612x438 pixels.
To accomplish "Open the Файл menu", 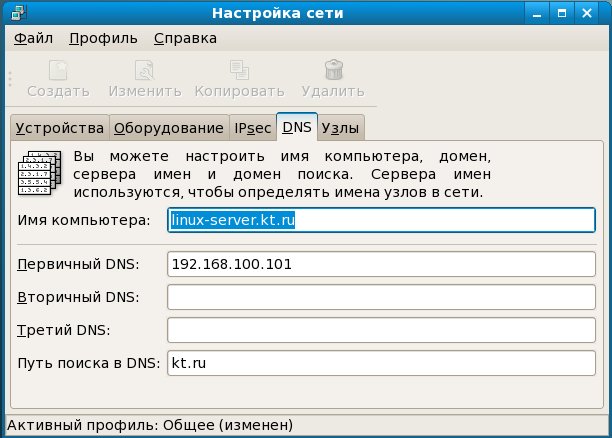I will point(33,38).
